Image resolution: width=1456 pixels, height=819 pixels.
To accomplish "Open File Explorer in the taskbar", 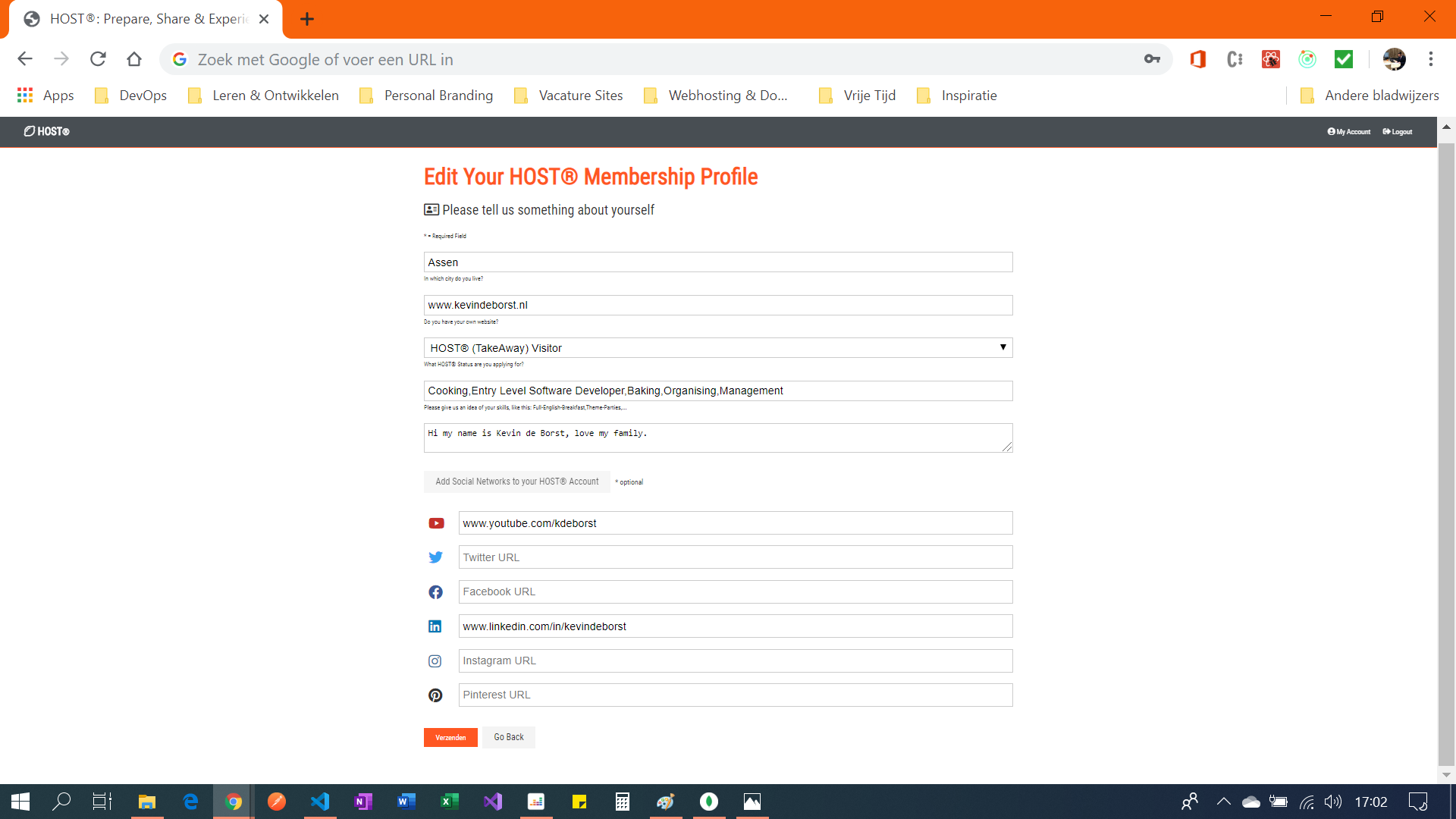I will [x=147, y=802].
